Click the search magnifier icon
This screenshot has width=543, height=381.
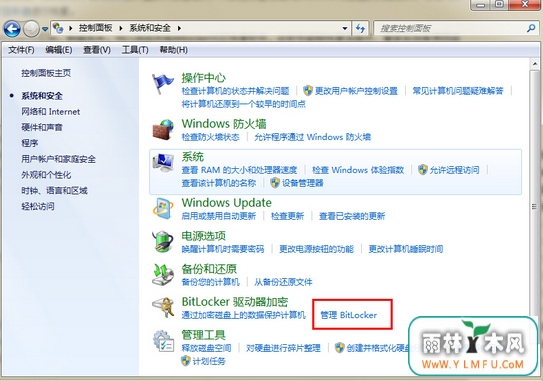[x=531, y=28]
